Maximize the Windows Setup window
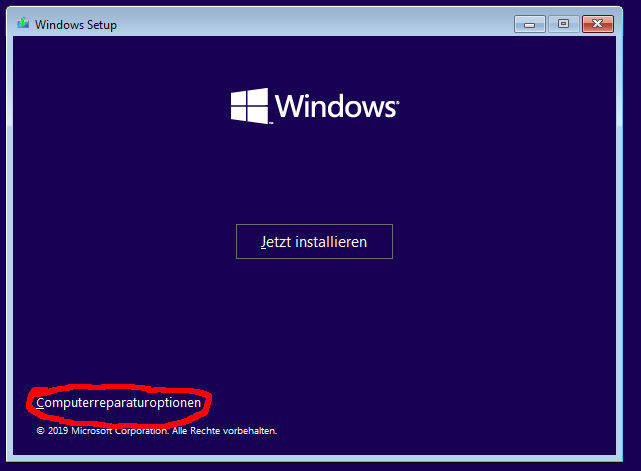The height and width of the screenshot is (471, 641). coord(563,24)
